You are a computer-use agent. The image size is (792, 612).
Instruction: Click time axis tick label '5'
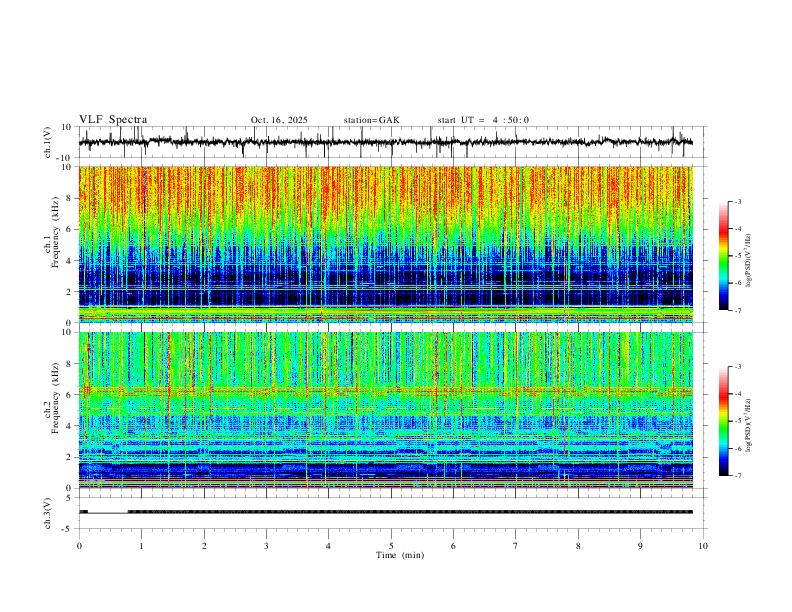[x=391, y=546]
